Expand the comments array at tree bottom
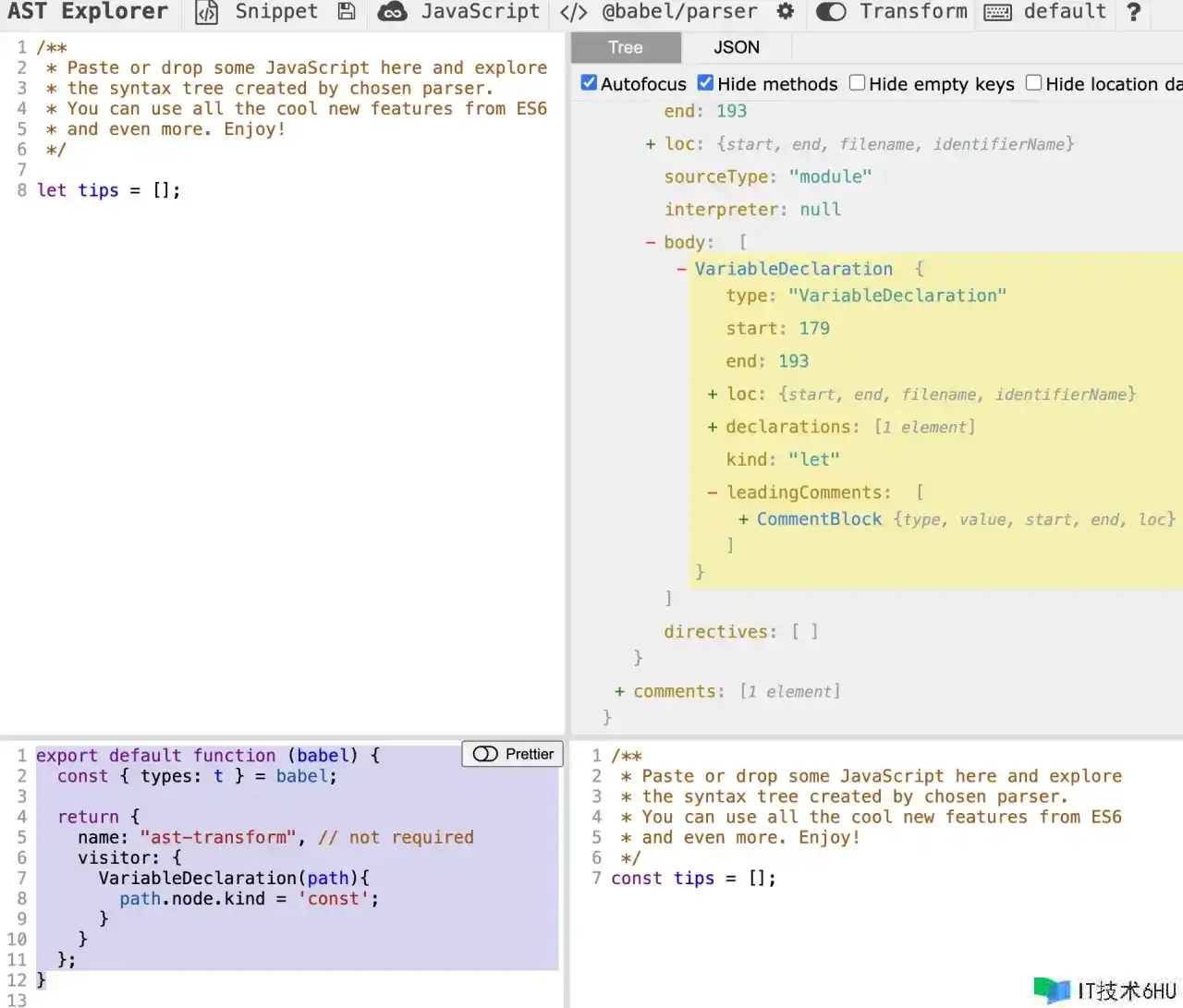This screenshot has width=1183, height=1008. coord(619,691)
